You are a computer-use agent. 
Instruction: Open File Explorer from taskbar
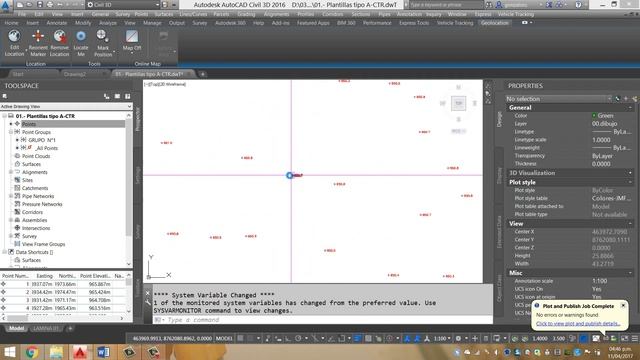coord(56,352)
